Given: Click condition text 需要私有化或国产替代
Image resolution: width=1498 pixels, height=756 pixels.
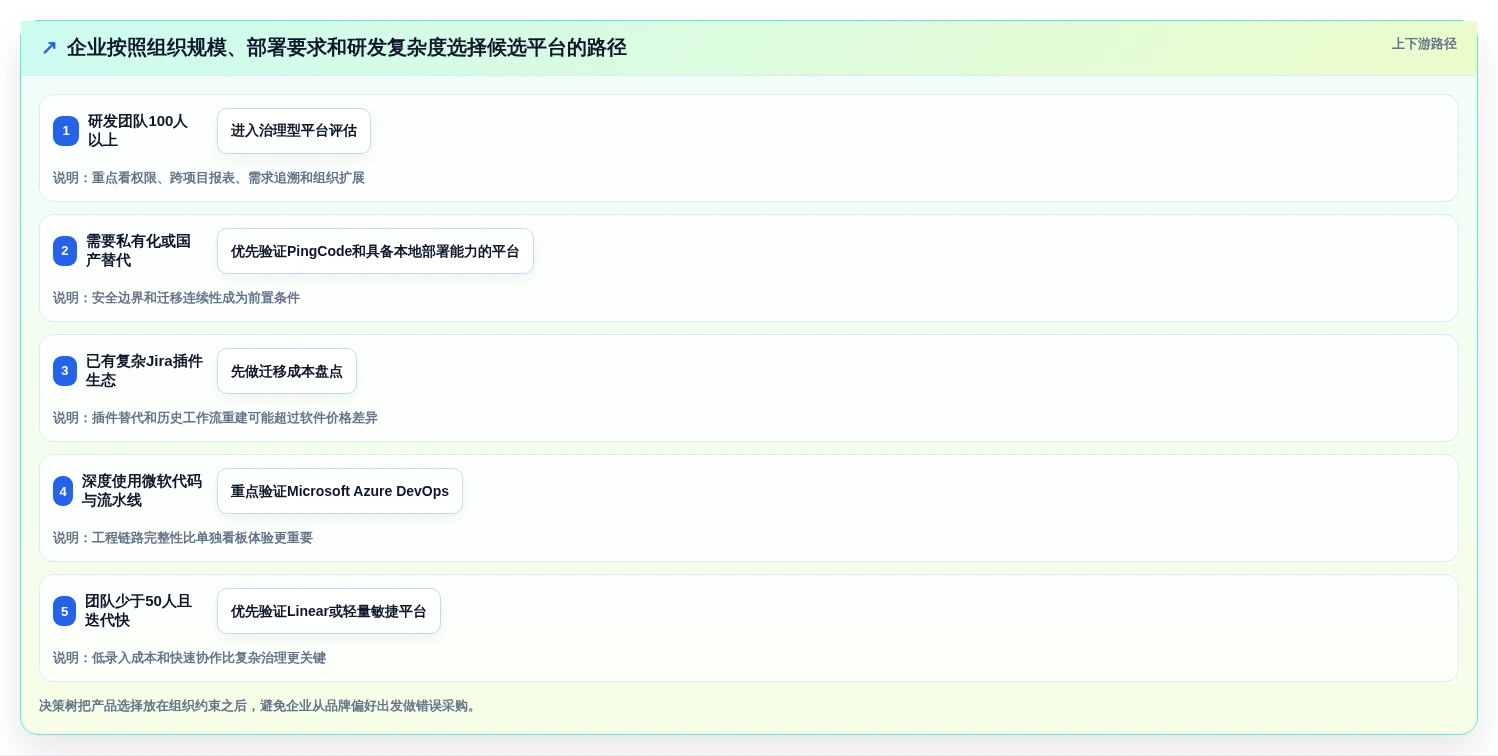Looking at the screenshot, I should pyautogui.click(x=138, y=251).
